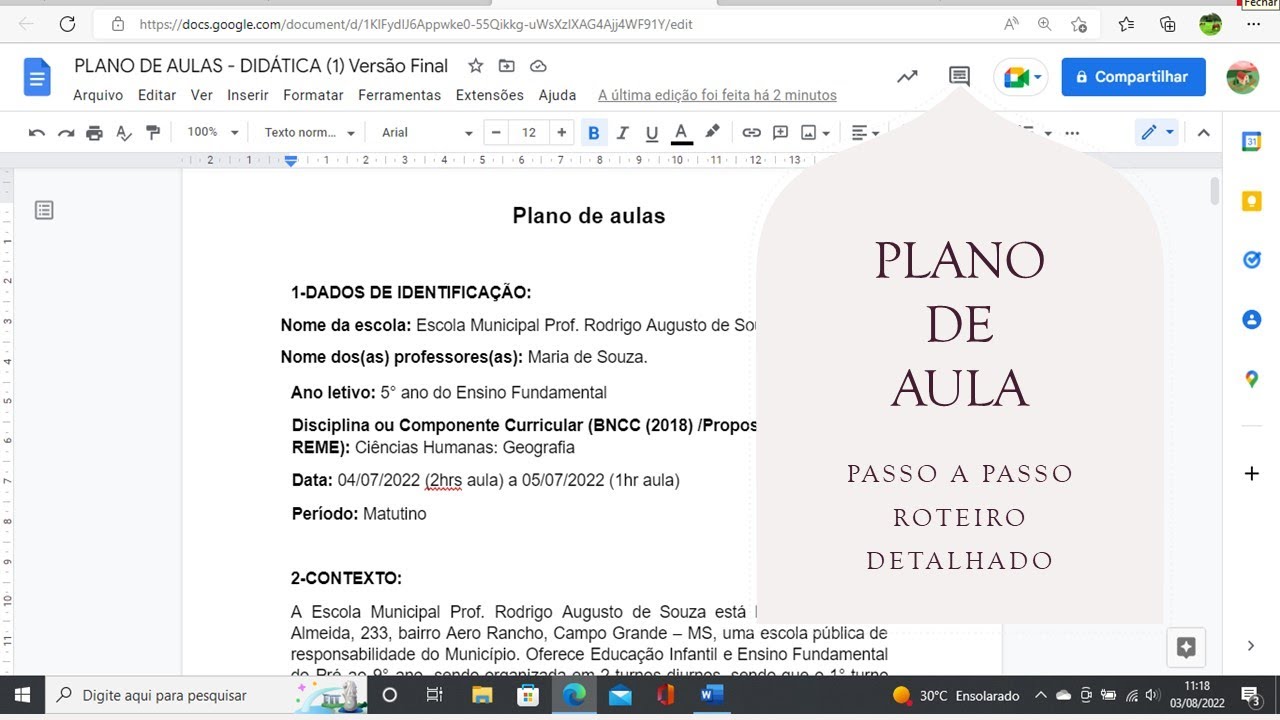Hide the menus with the up chevron

tap(1203, 132)
